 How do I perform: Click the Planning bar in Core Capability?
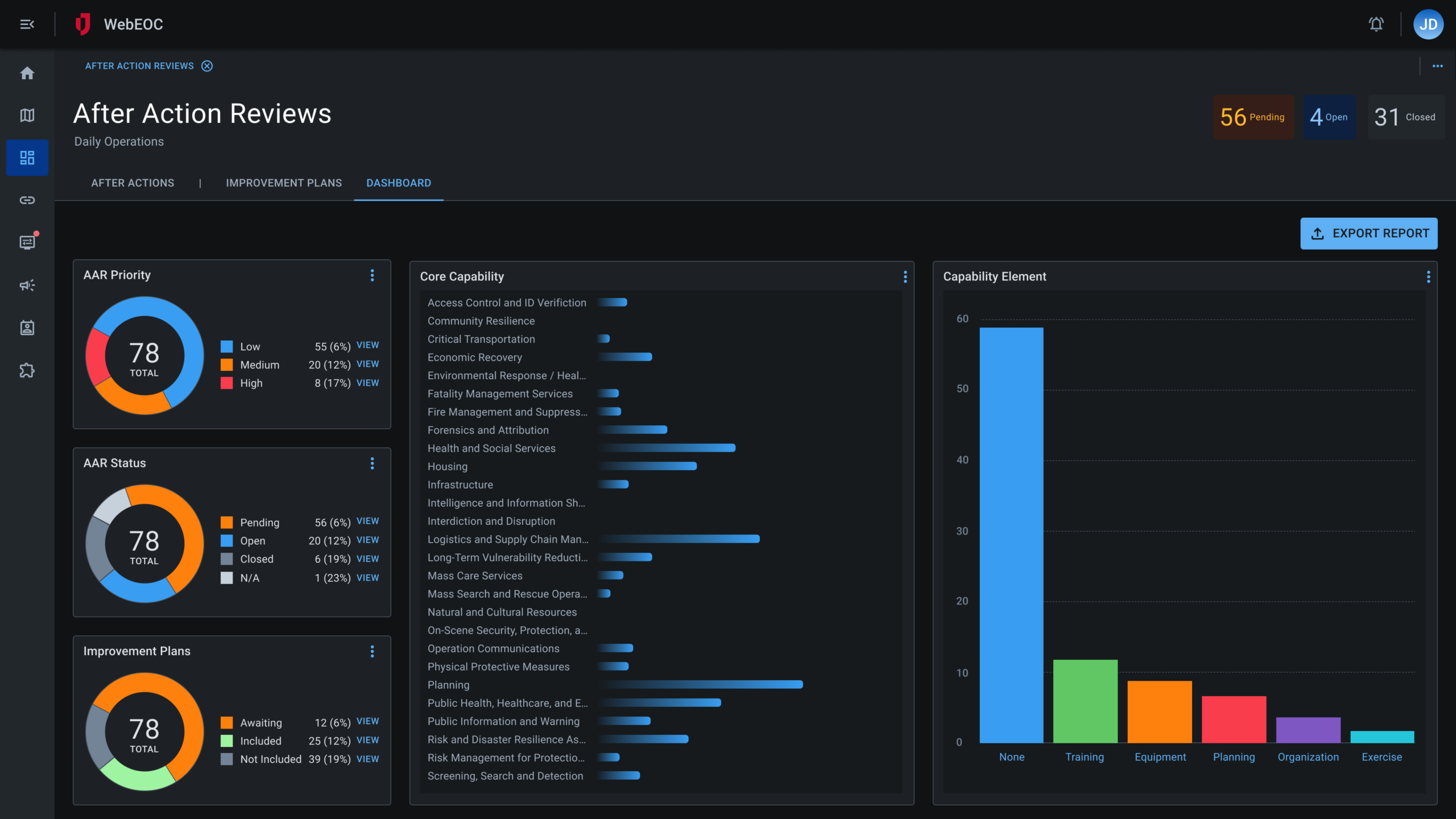tap(701, 685)
